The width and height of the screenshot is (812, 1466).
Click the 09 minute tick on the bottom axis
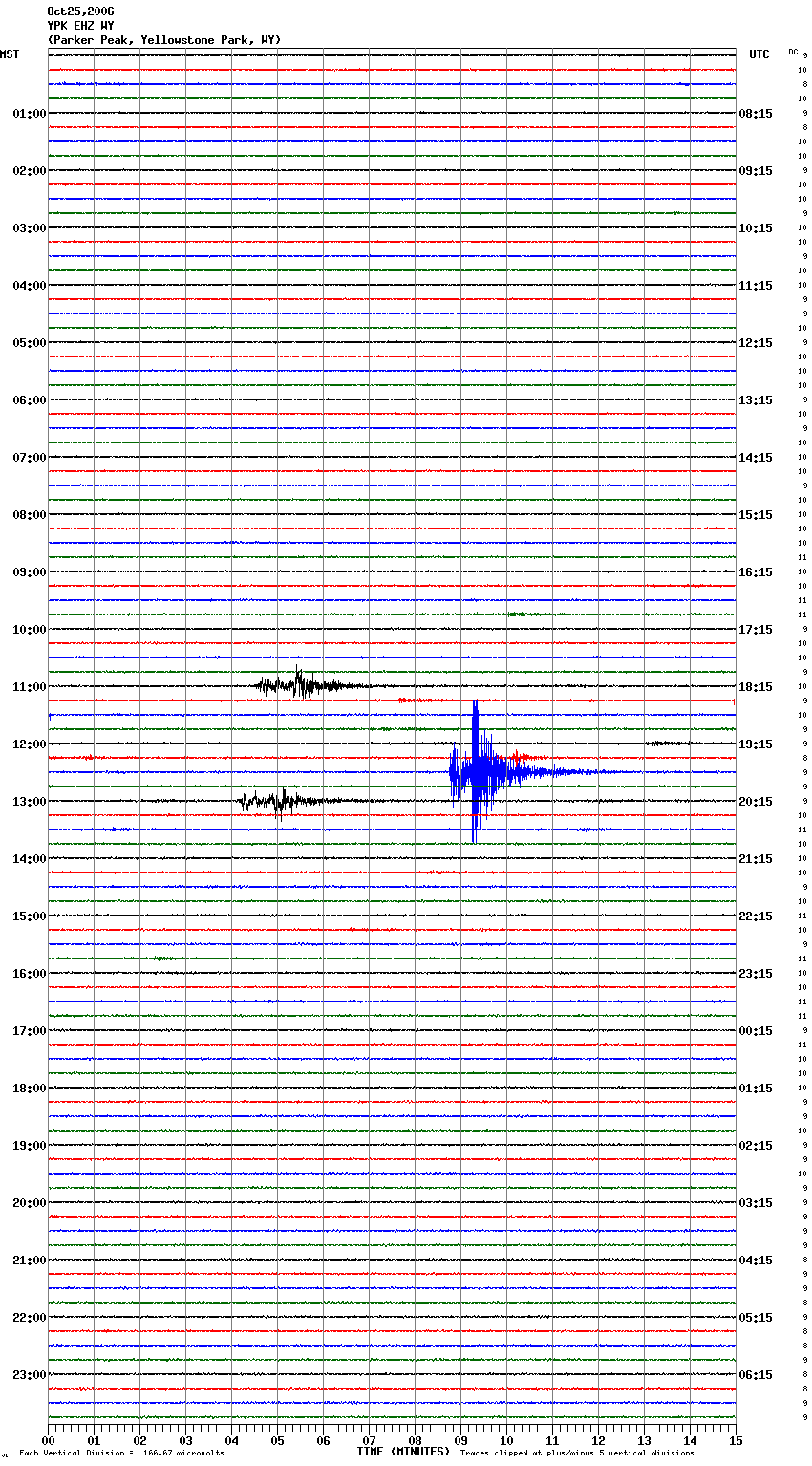(x=460, y=1440)
